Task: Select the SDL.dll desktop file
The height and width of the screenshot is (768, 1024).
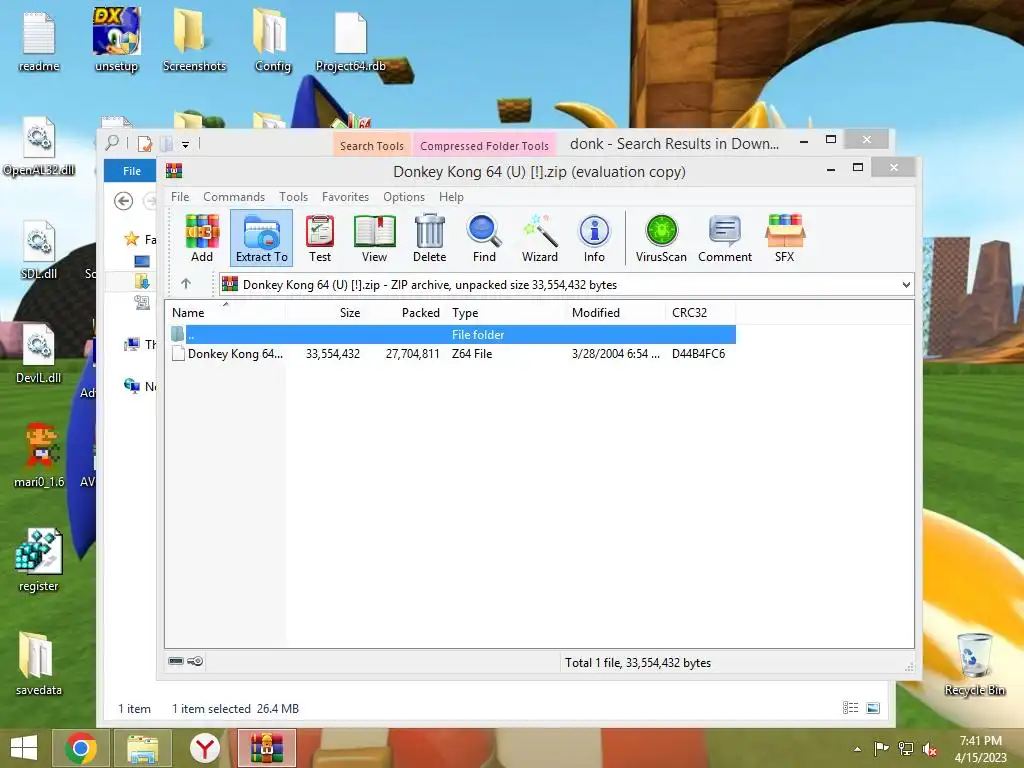Action: (39, 250)
